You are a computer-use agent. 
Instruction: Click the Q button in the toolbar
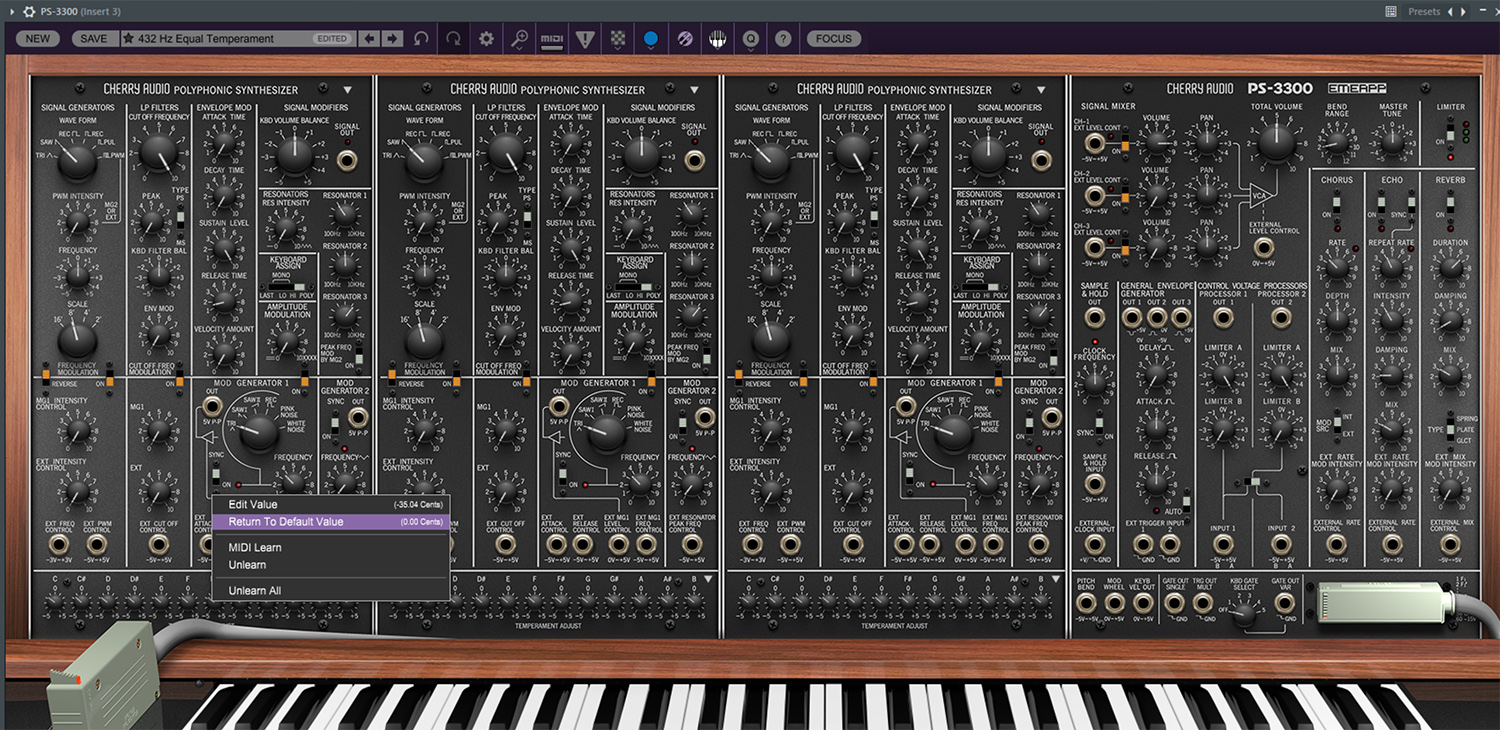[750, 39]
